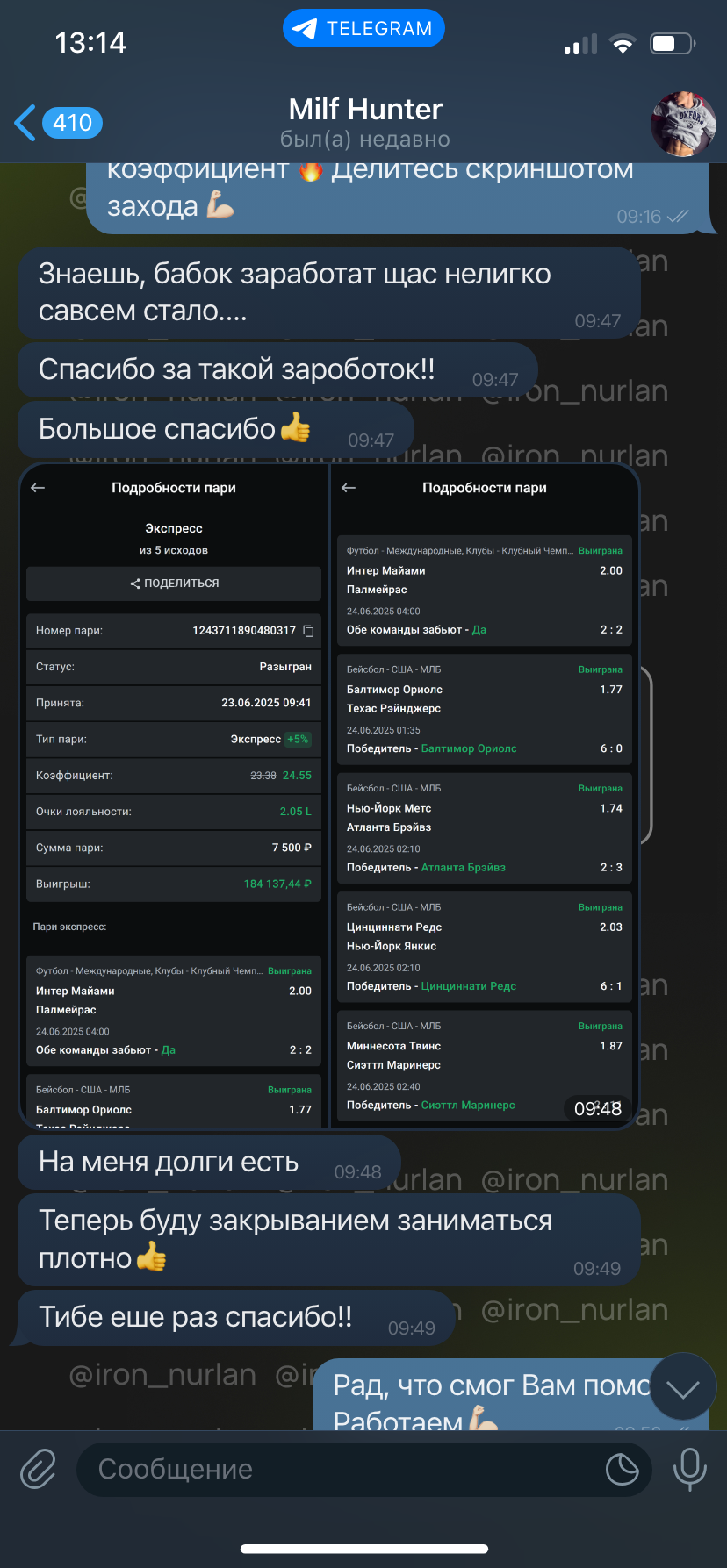The width and height of the screenshot is (727, 1568).
Task: Tap the Принята date 23.06.2025 09:41
Action: click(266, 703)
